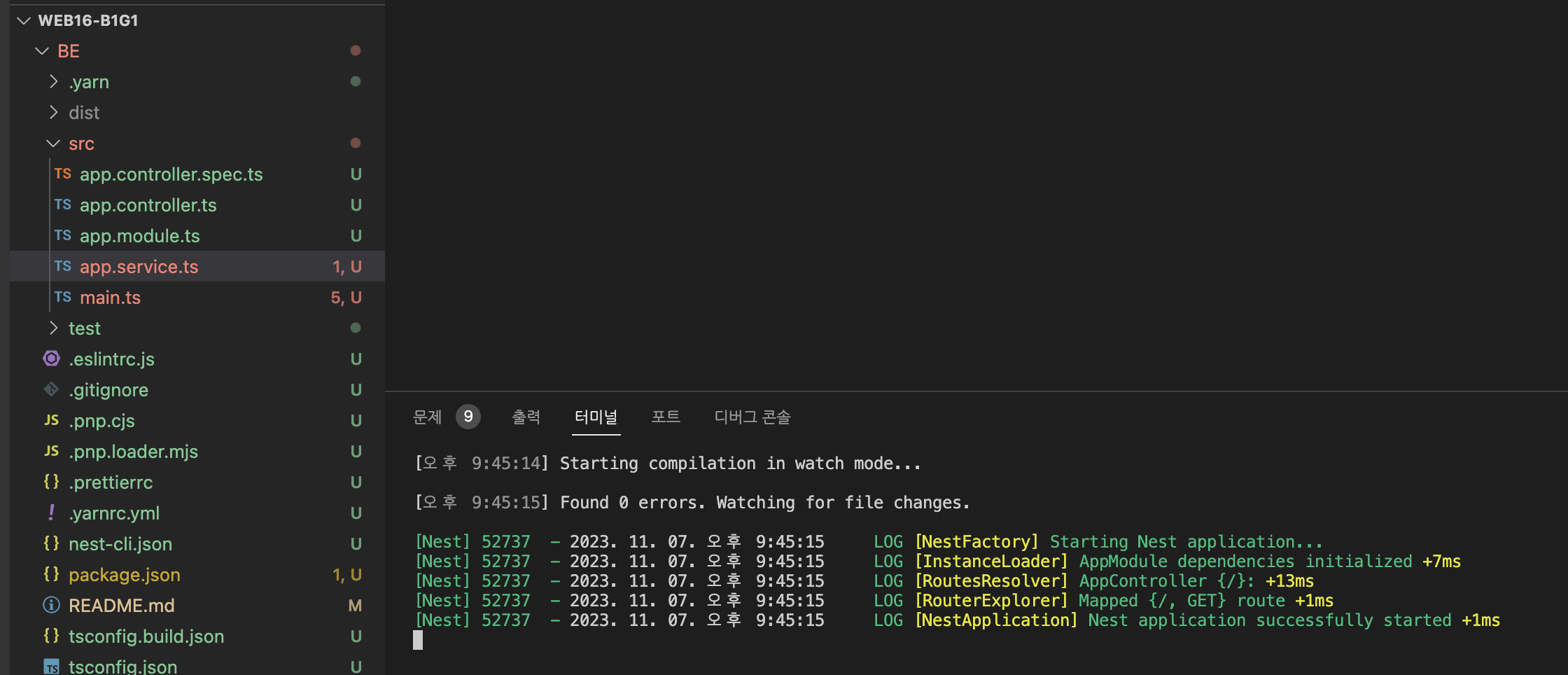Click the braces icon of nest-cli.json
The height and width of the screenshot is (675, 1568).
point(51,543)
